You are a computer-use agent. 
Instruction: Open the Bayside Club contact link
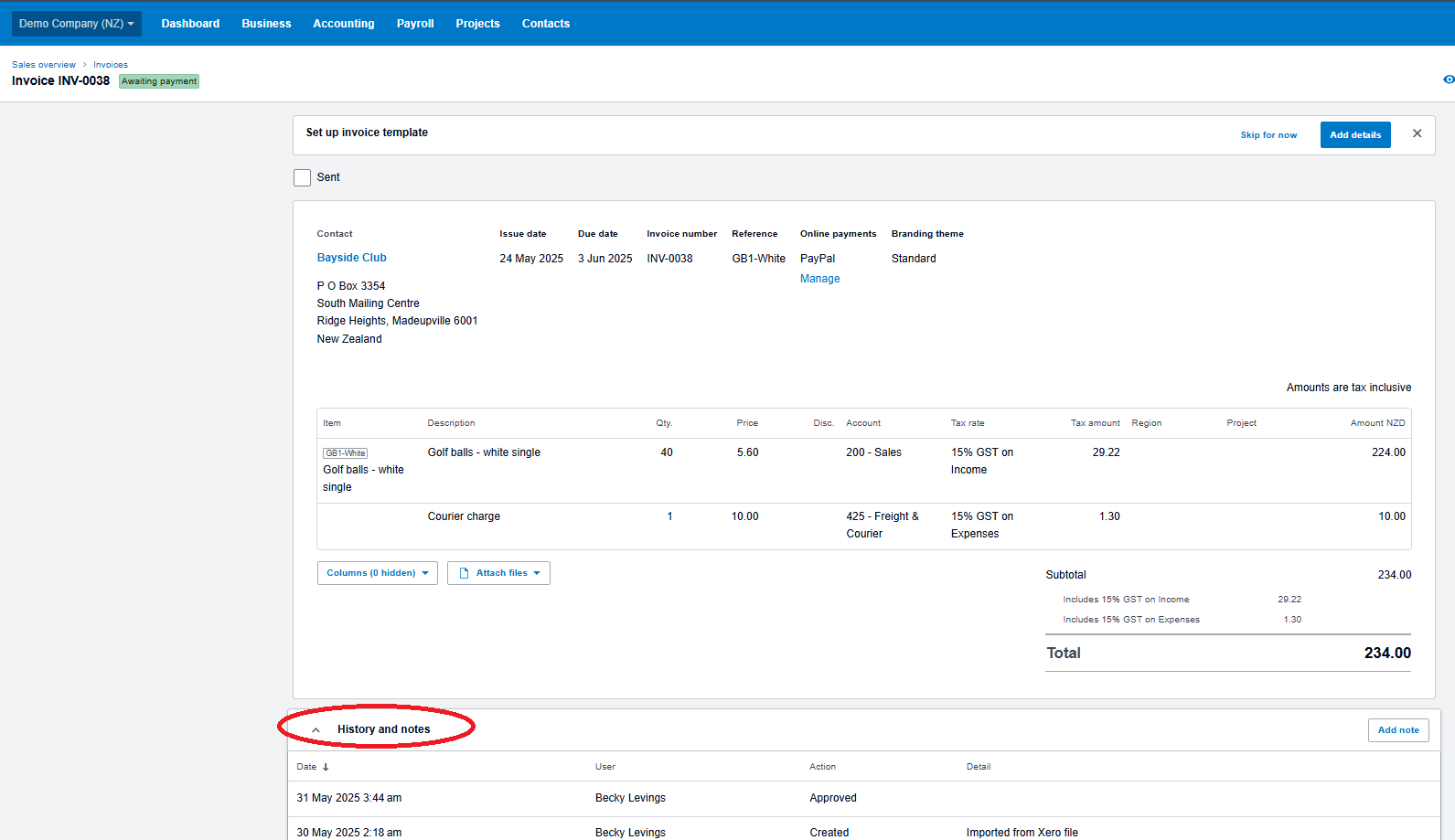(352, 258)
